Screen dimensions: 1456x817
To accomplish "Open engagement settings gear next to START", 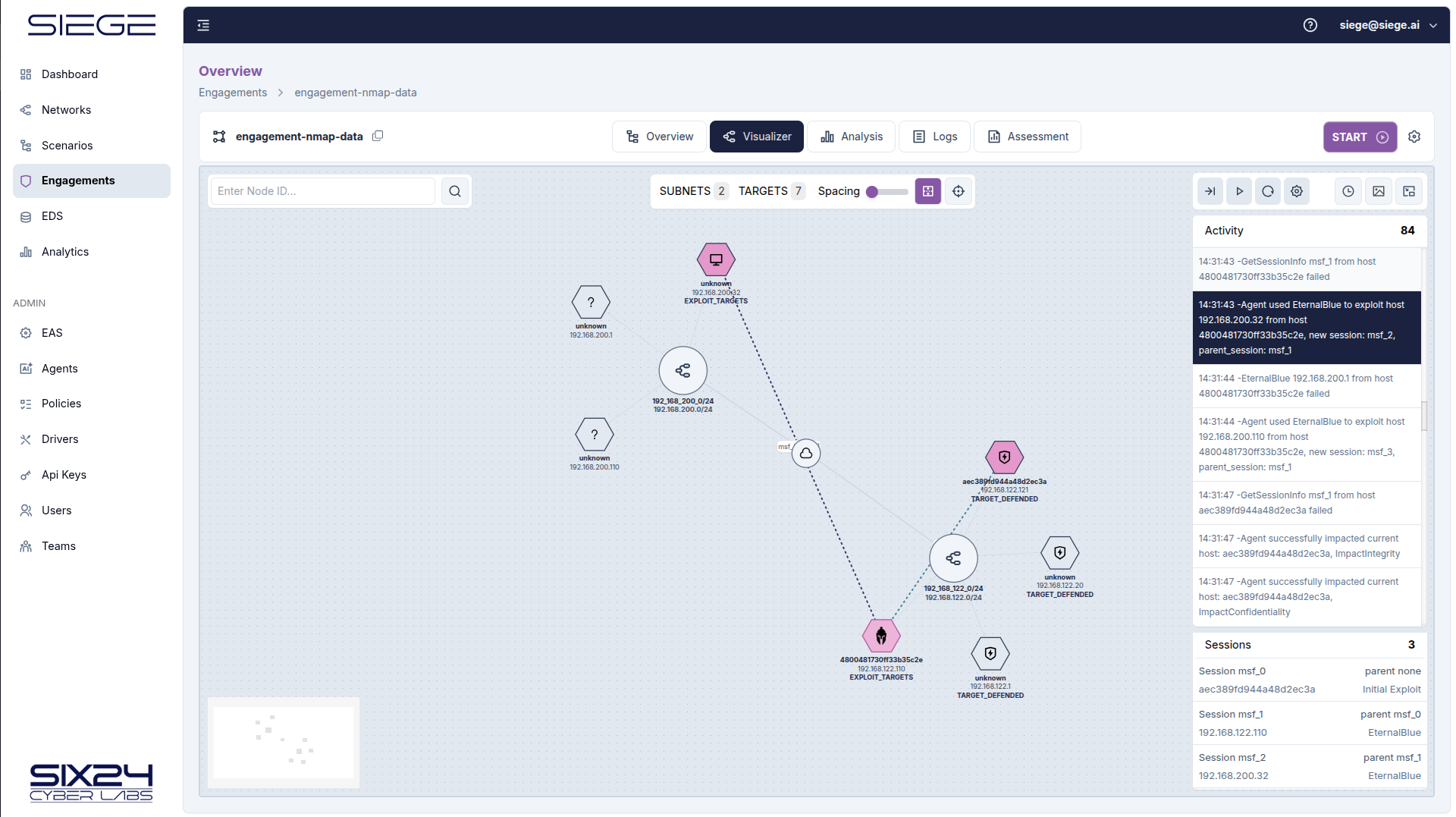I will tap(1414, 137).
